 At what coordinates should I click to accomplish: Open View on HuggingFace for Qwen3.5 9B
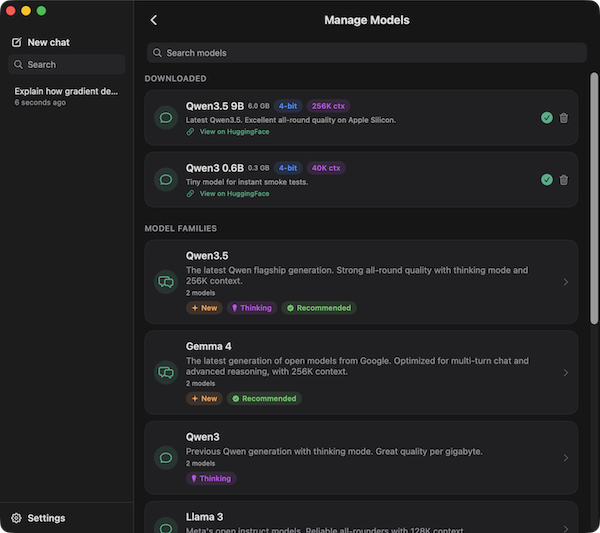pos(234,132)
